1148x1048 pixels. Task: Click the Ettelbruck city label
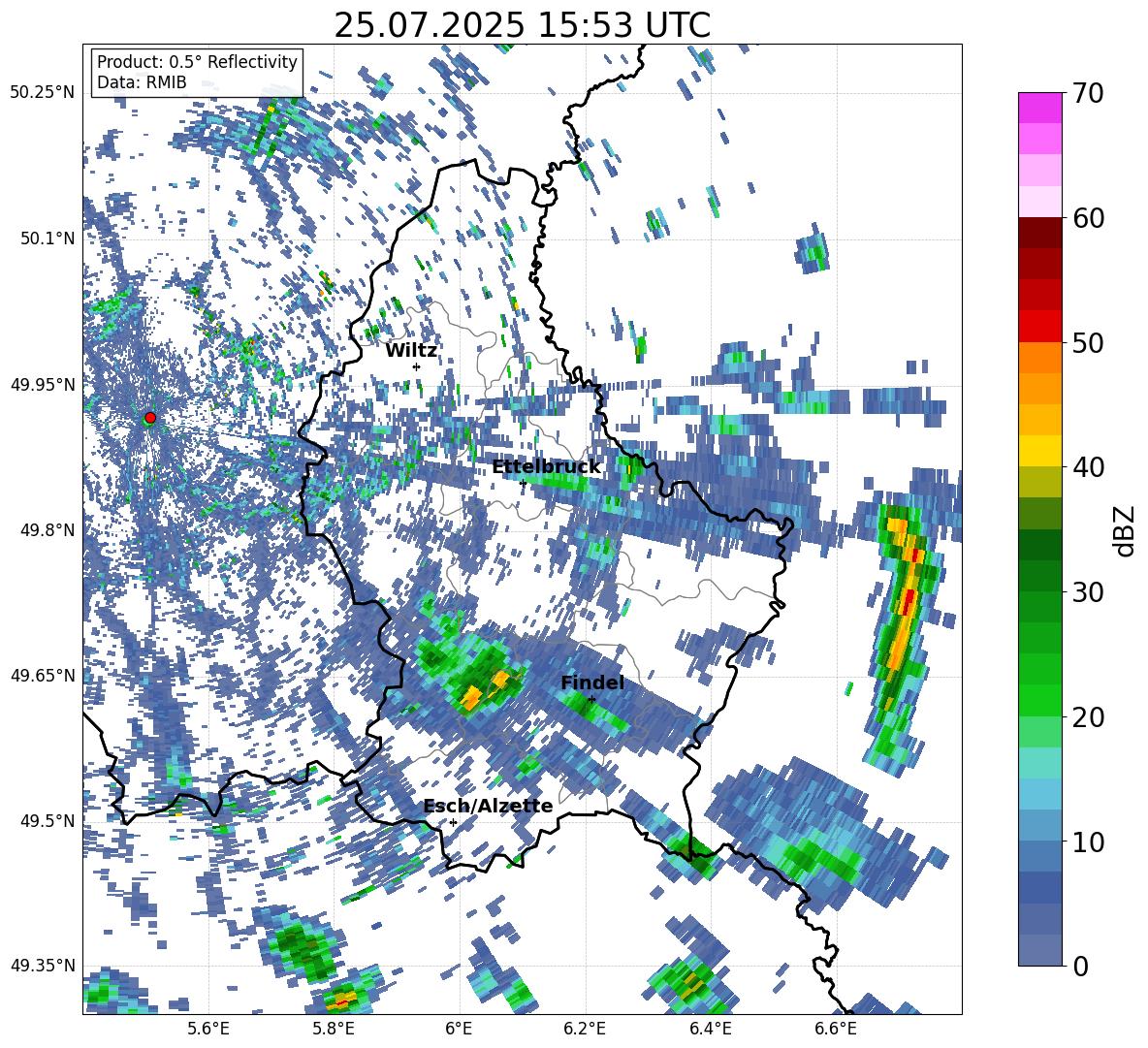[x=546, y=467]
